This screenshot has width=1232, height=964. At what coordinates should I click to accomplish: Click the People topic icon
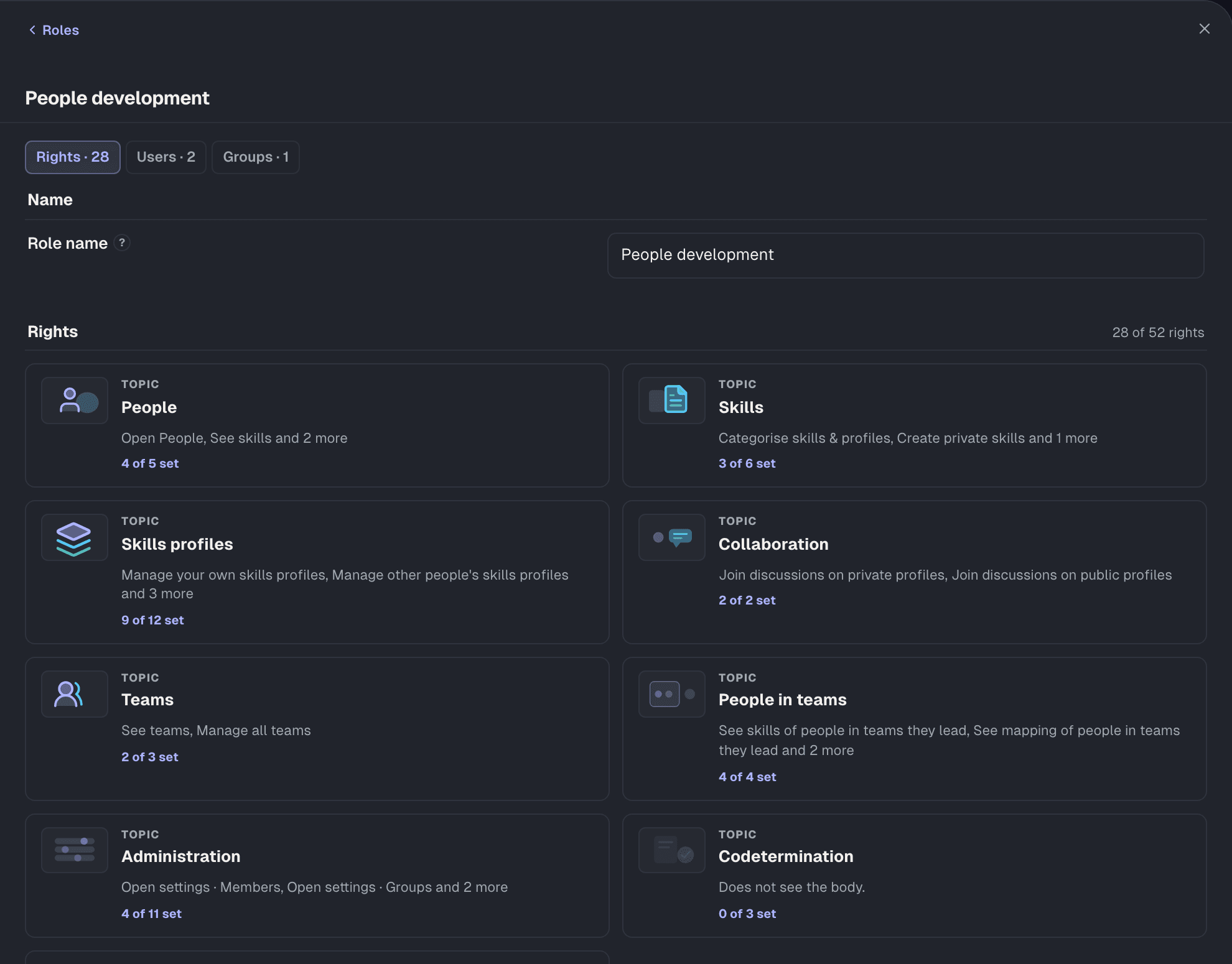[75, 401]
